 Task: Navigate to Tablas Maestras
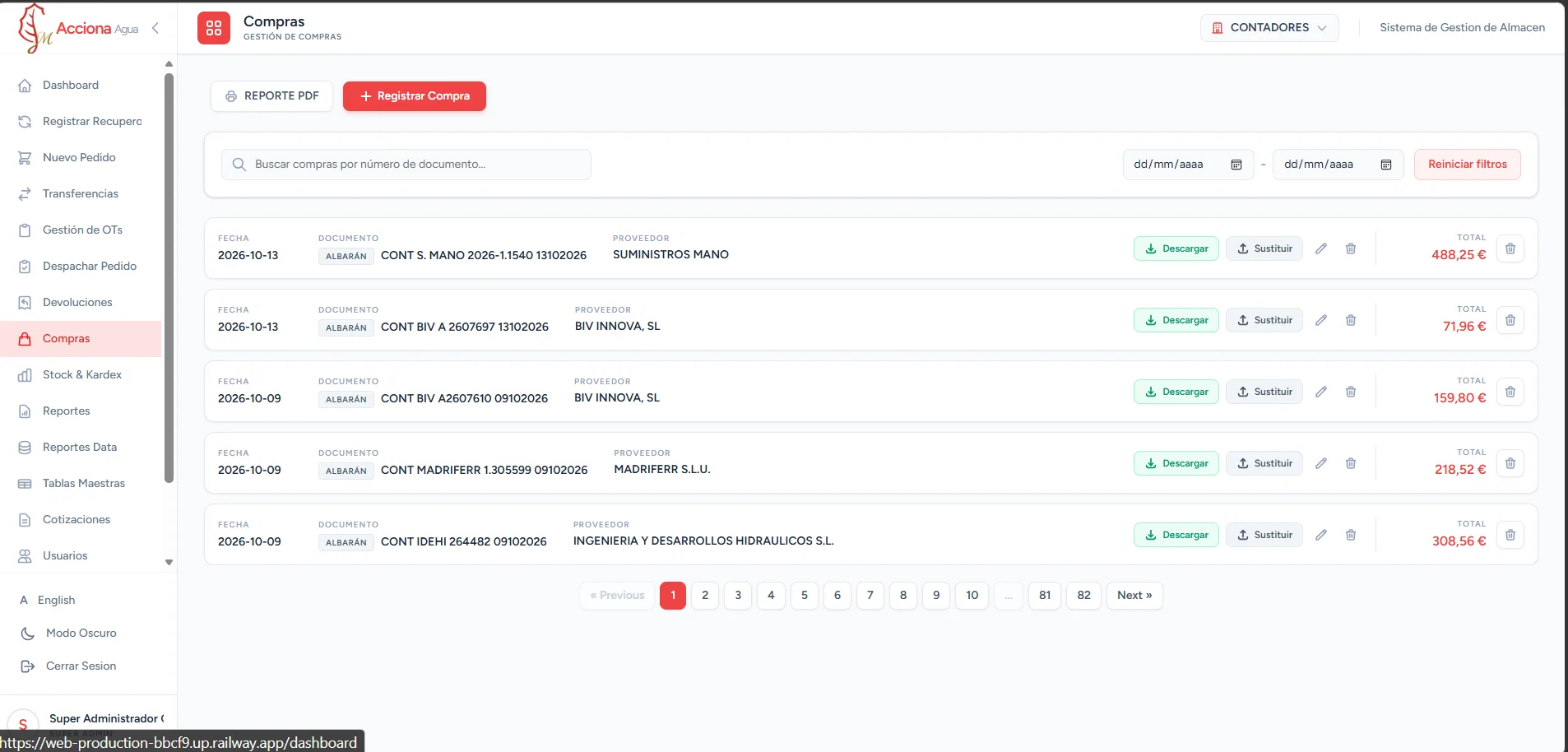pos(81,483)
